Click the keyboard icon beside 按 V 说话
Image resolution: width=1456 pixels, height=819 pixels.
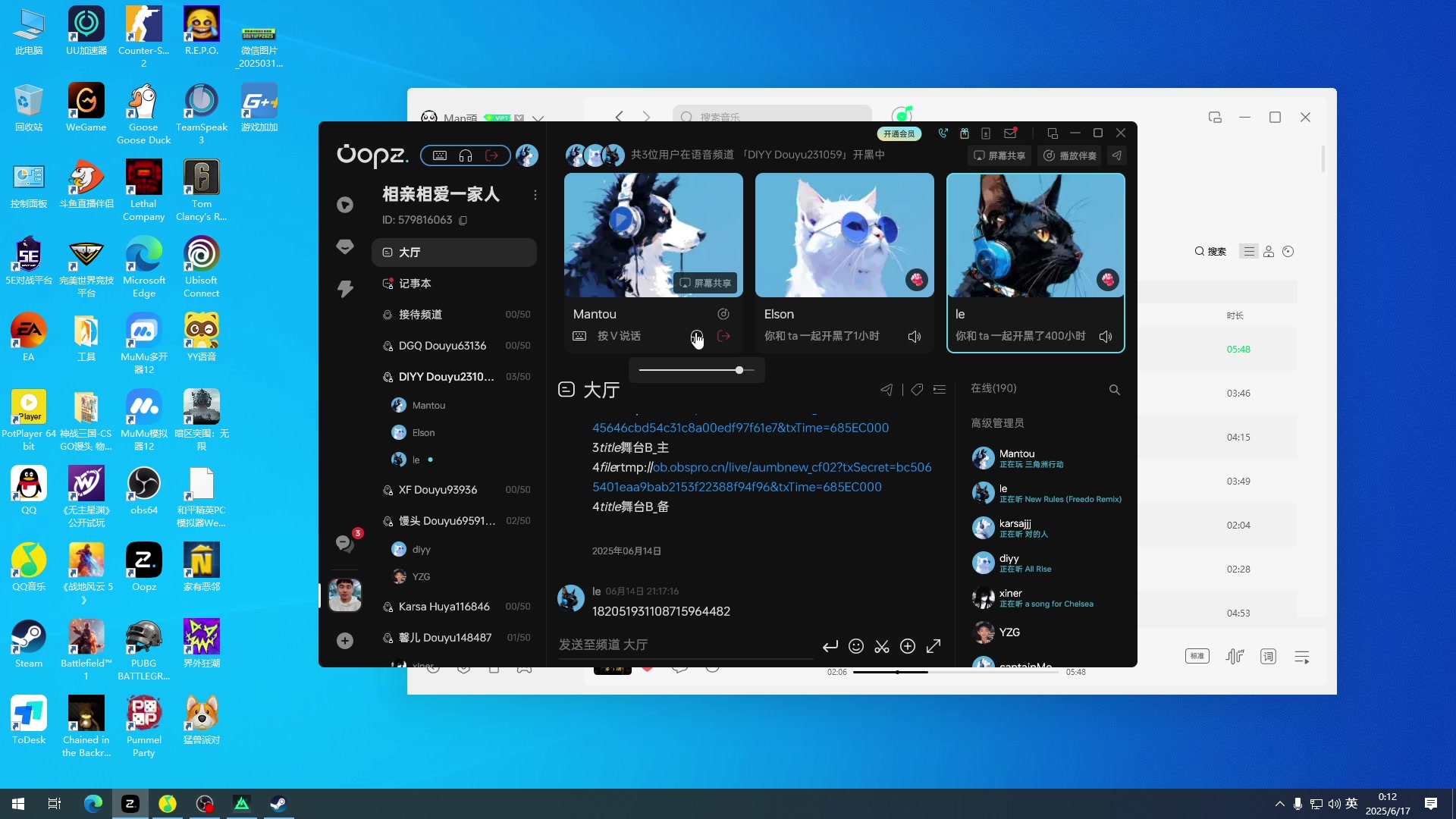coord(579,336)
